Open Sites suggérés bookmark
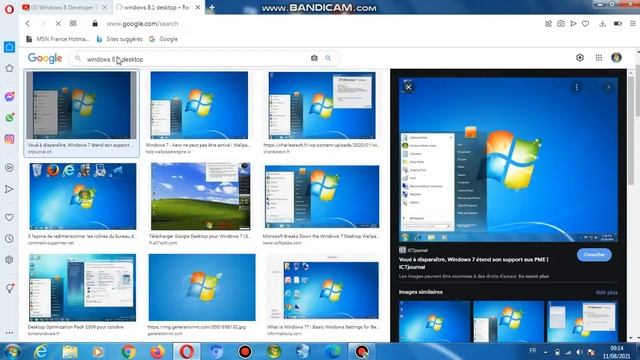The width and height of the screenshot is (640, 360). point(120,39)
